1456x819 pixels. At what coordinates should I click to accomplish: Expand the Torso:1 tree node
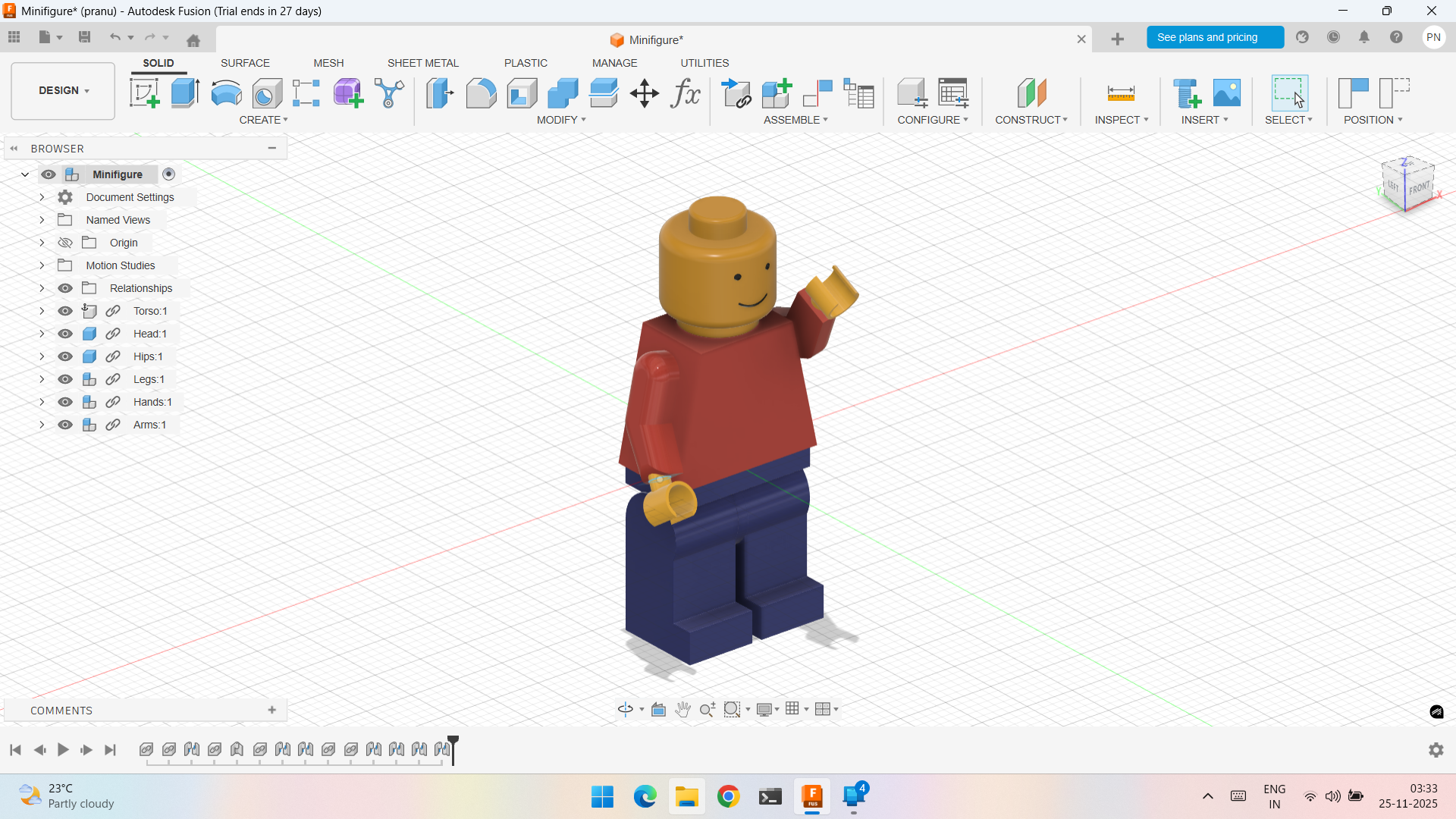click(42, 311)
